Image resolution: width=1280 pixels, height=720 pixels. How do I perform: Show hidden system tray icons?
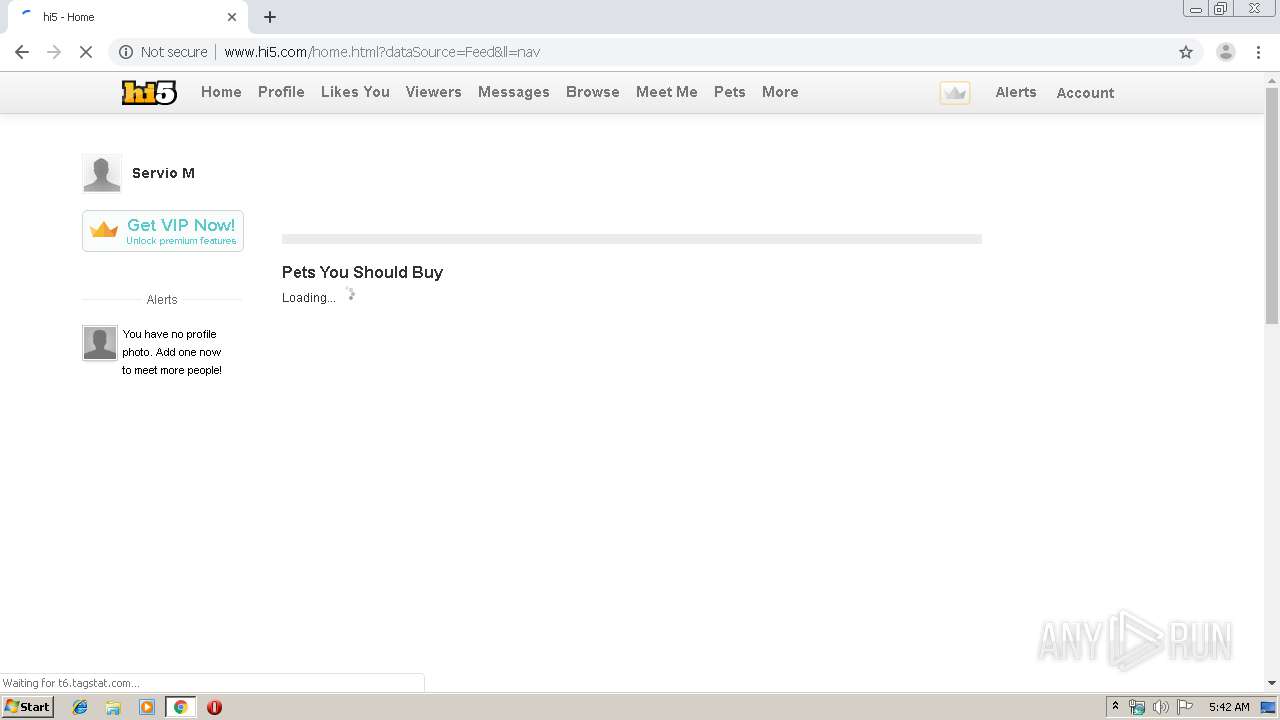point(1115,707)
